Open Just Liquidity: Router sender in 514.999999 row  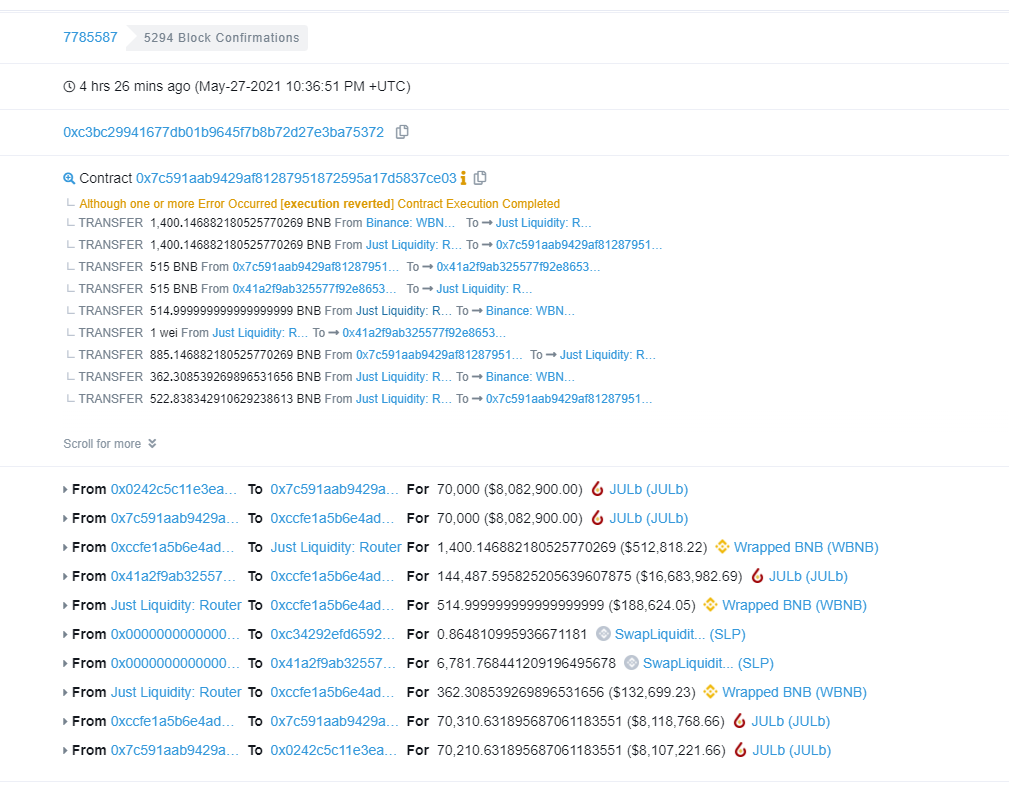click(176, 605)
